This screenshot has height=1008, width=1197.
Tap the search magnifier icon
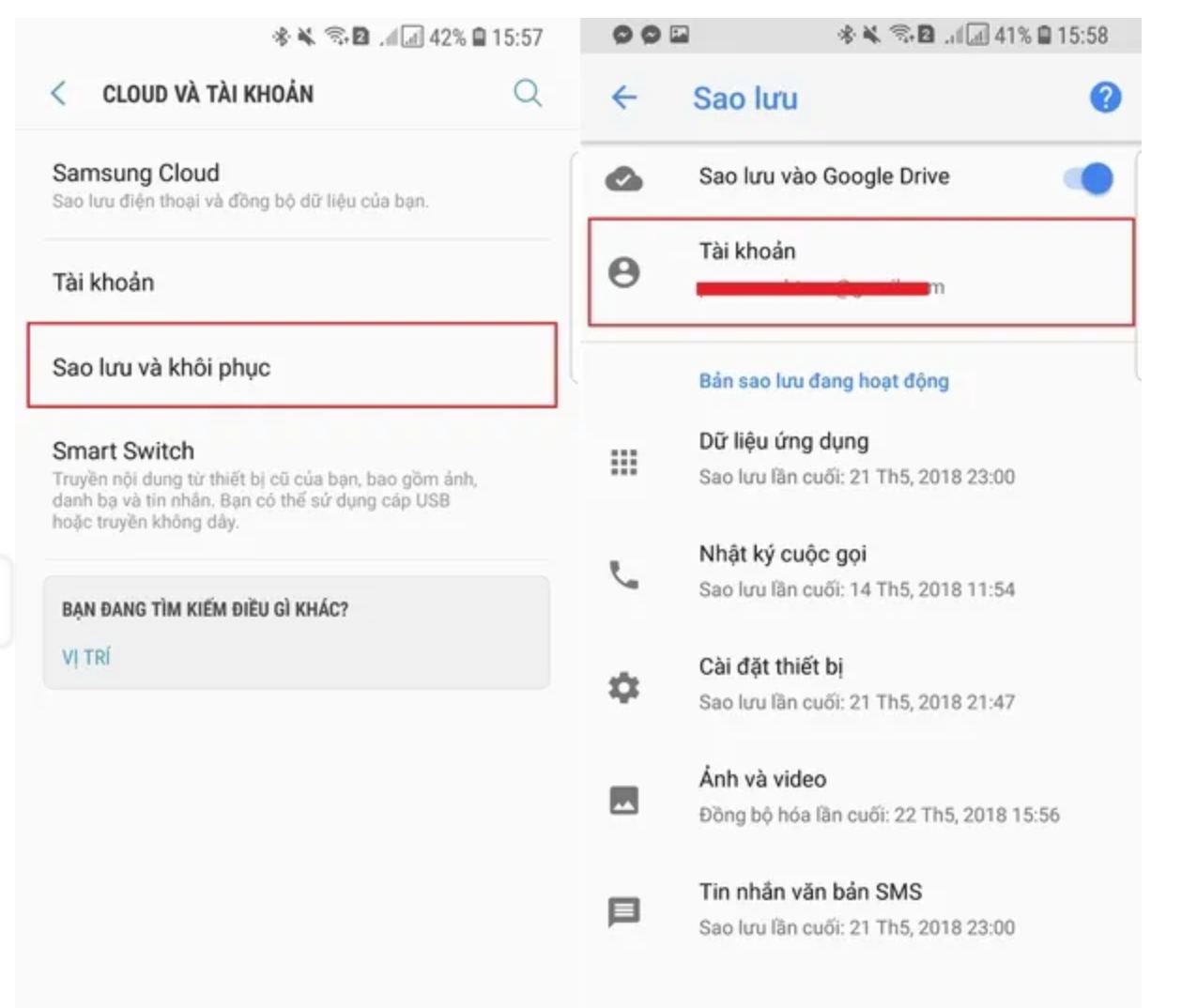[x=528, y=93]
